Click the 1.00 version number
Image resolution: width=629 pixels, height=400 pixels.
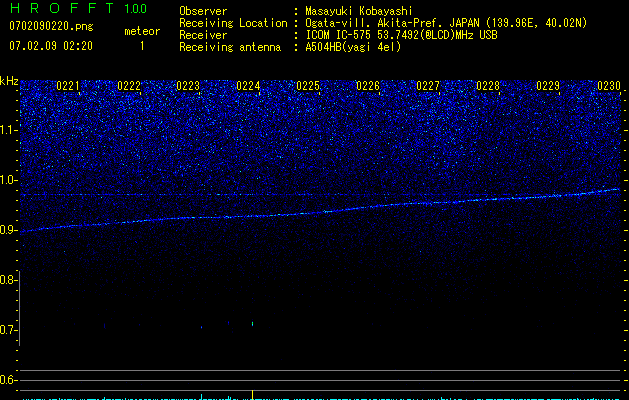pos(134,9)
